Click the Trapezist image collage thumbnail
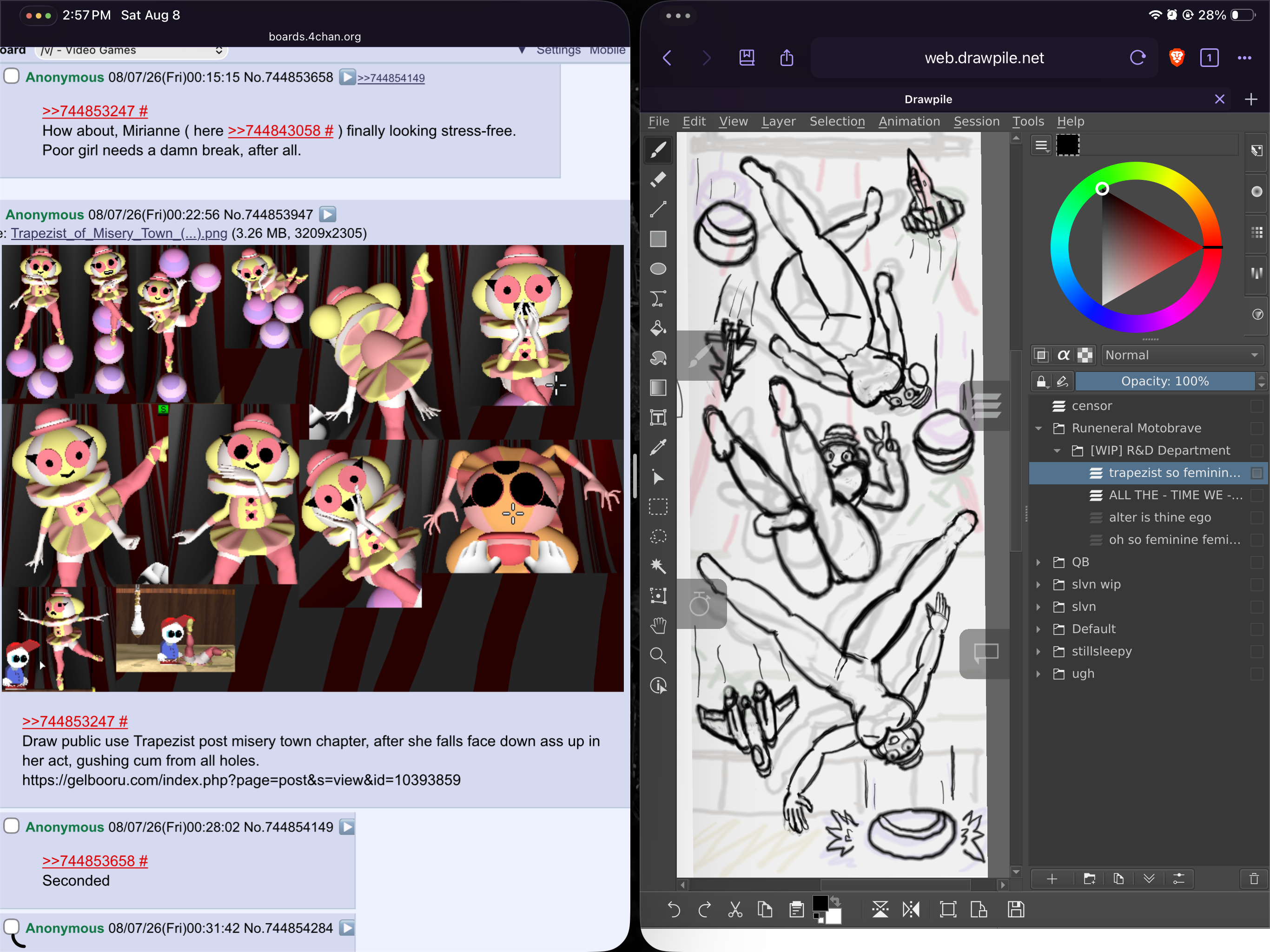Screen dimensions: 1270x952 (313, 469)
